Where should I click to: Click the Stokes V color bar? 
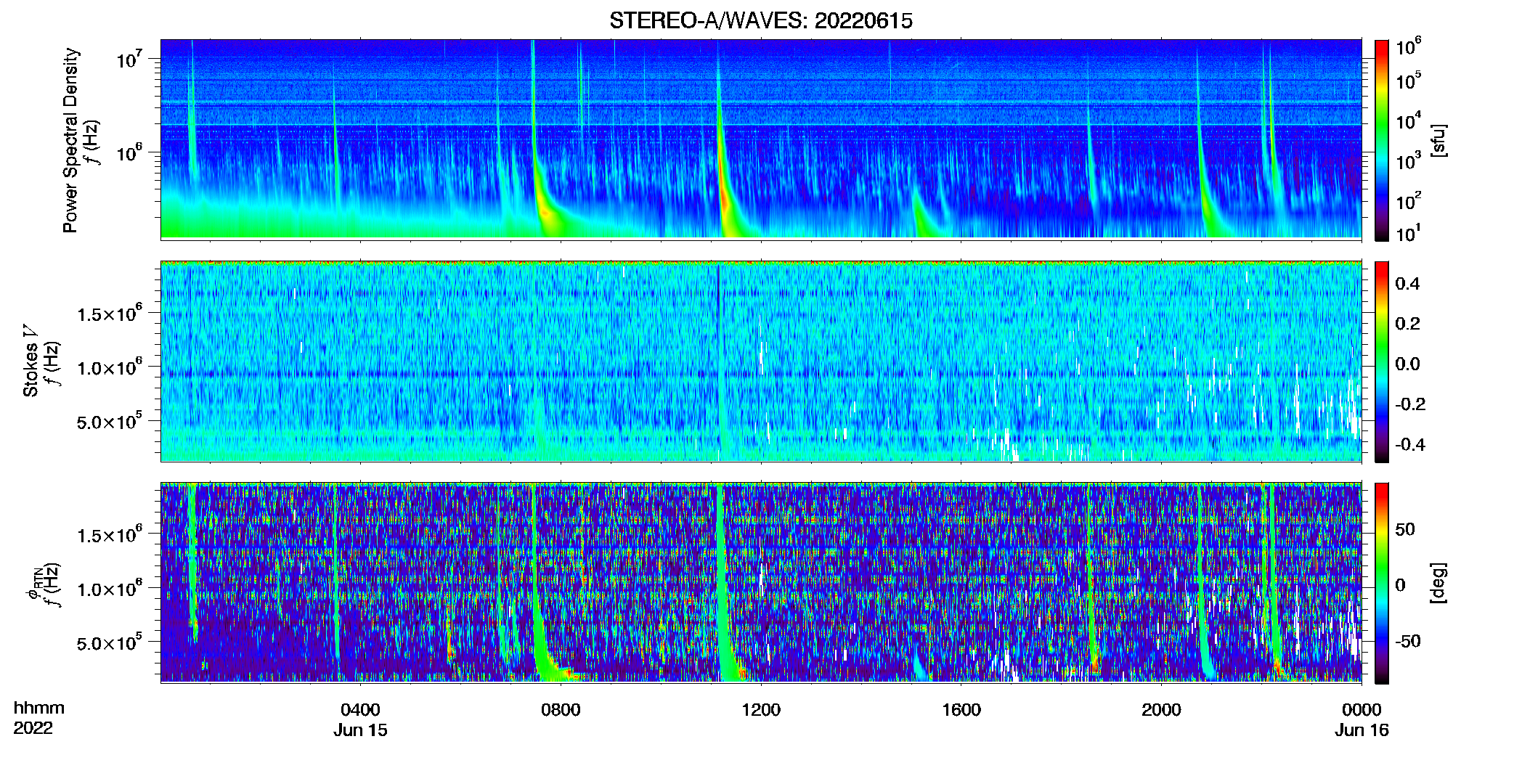(x=1381, y=362)
